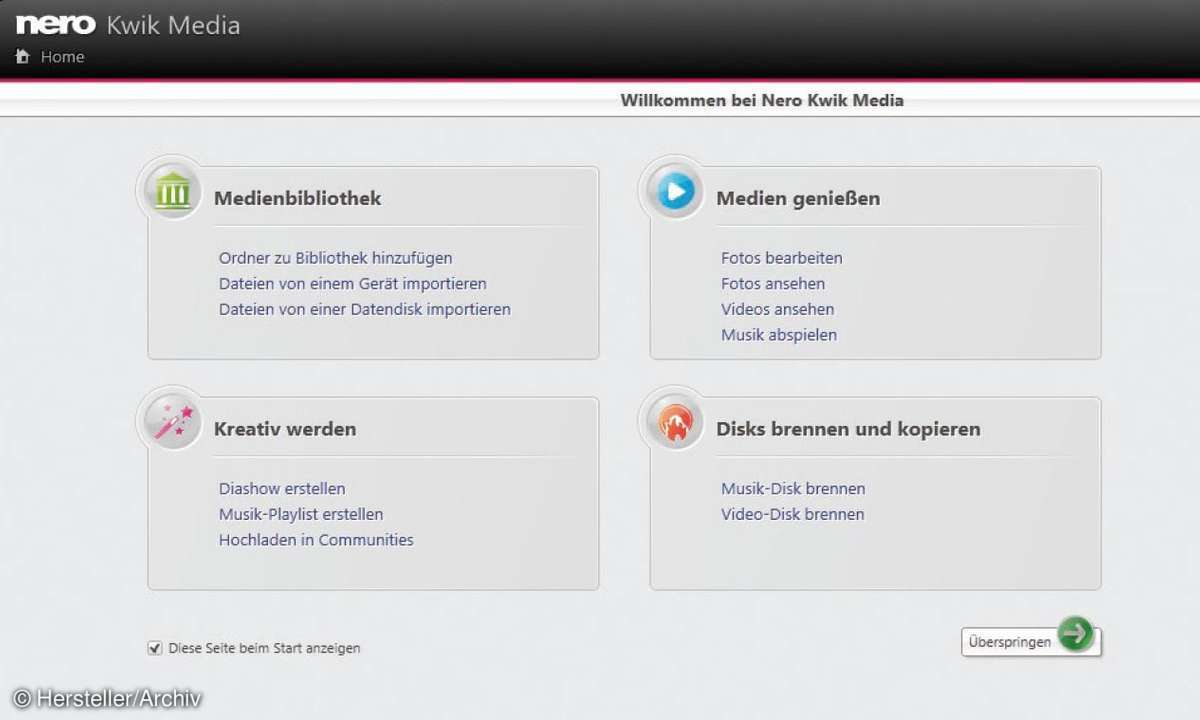Open 'Hochladen in Communities' link
Viewport: 1200px width, 720px height.
pyautogui.click(x=316, y=540)
